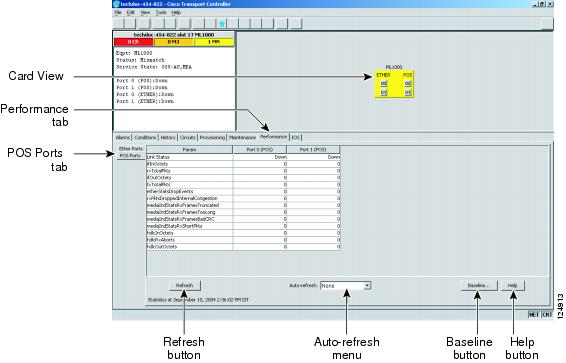Screen dimensions: 566x363
Task: Select the mediaIndStatsRxFramesBadCRC row
Action: tap(243, 219)
